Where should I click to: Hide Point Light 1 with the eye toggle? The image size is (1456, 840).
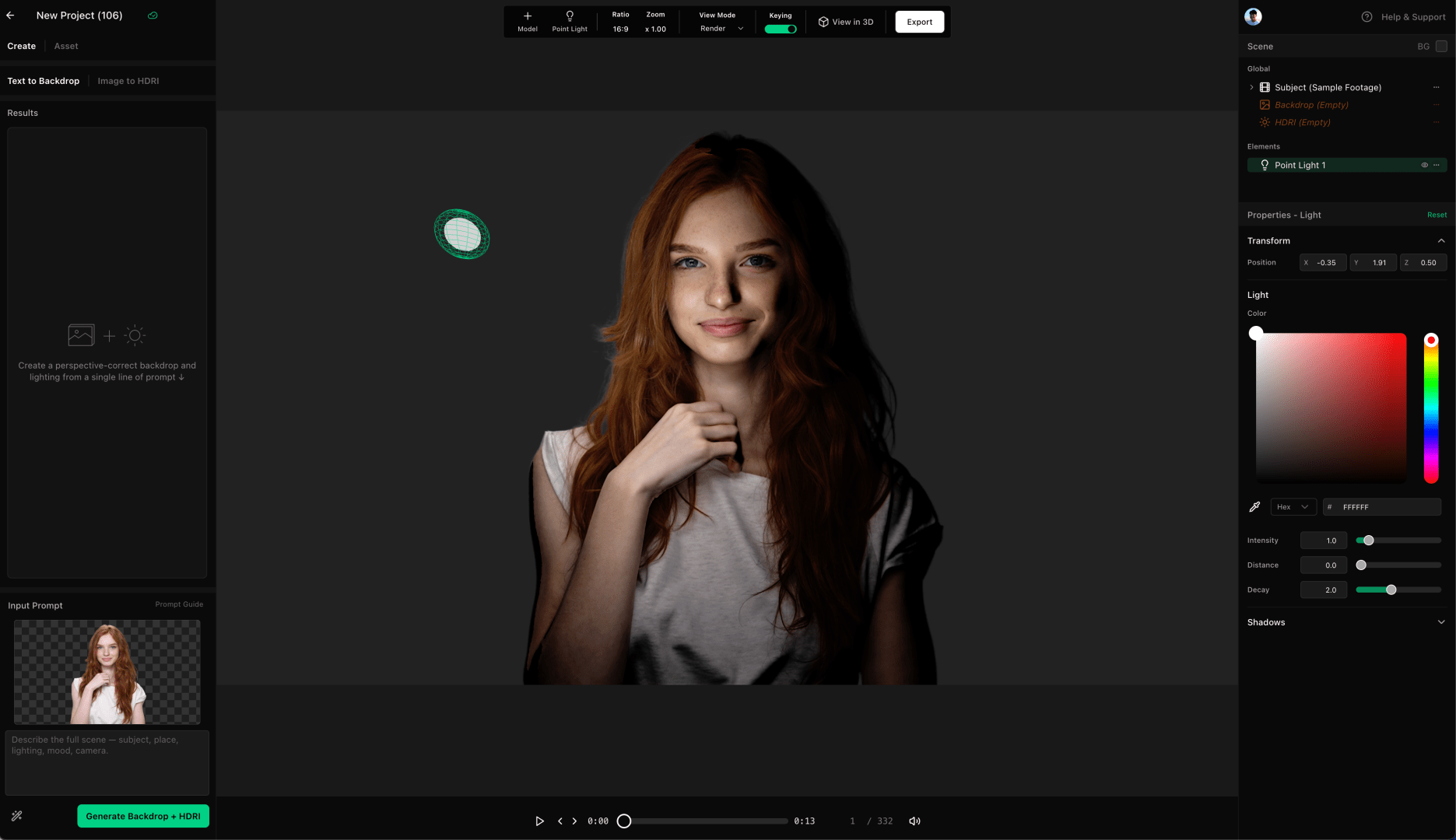coord(1424,165)
